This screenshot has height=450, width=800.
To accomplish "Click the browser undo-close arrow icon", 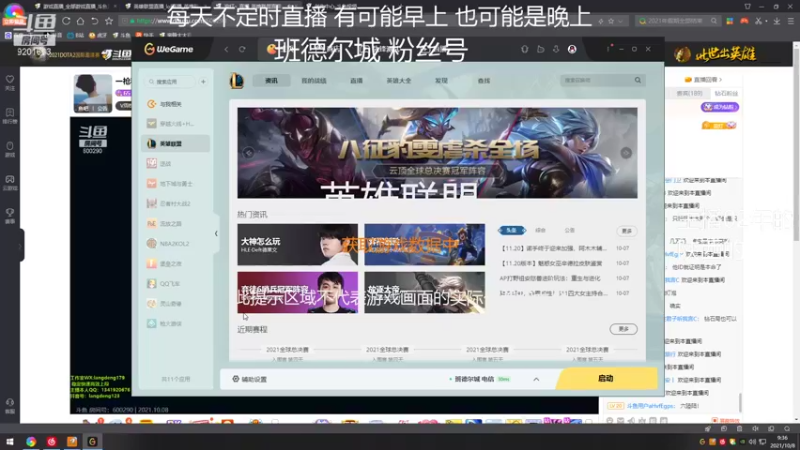I will pyautogui.click(x=94, y=21).
